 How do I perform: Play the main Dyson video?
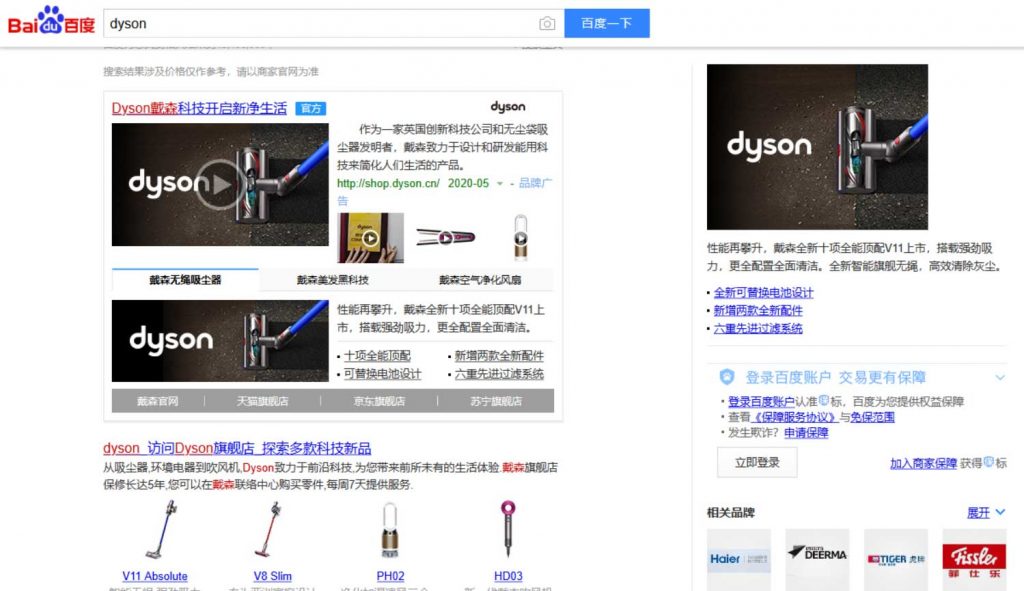point(219,184)
